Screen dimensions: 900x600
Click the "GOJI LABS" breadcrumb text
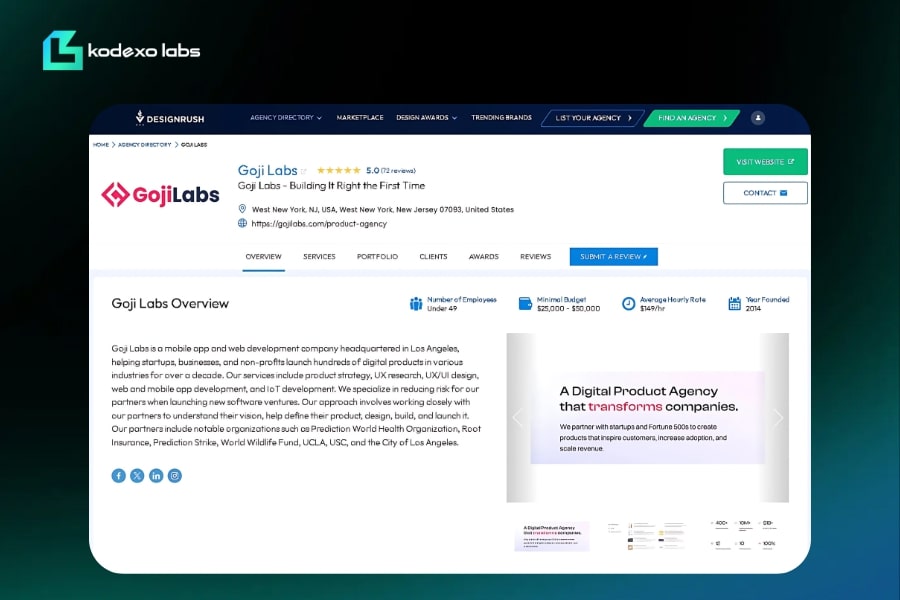tap(194, 145)
